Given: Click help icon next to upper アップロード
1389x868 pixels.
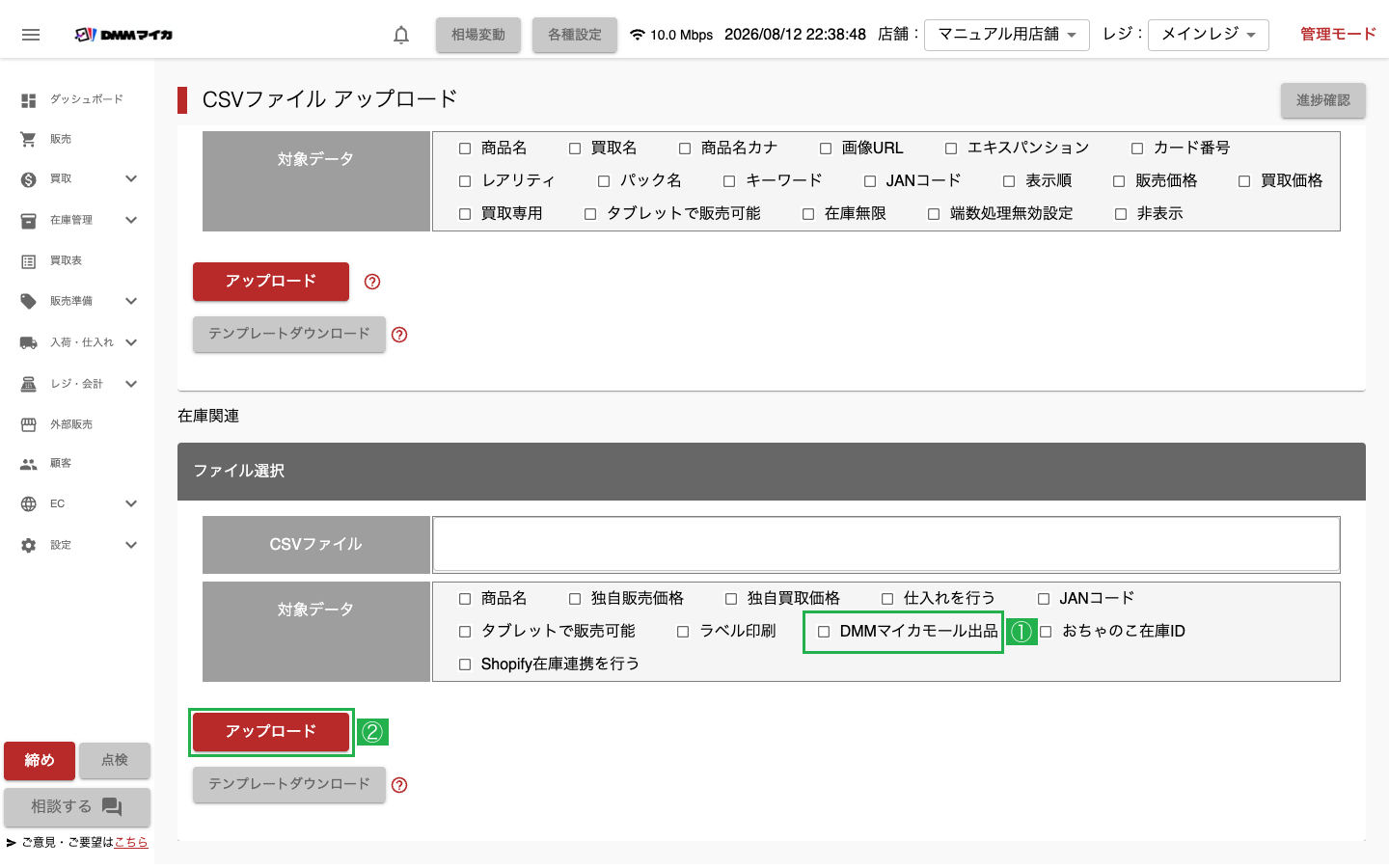Looking at the screenshot, I should [372, 282].
